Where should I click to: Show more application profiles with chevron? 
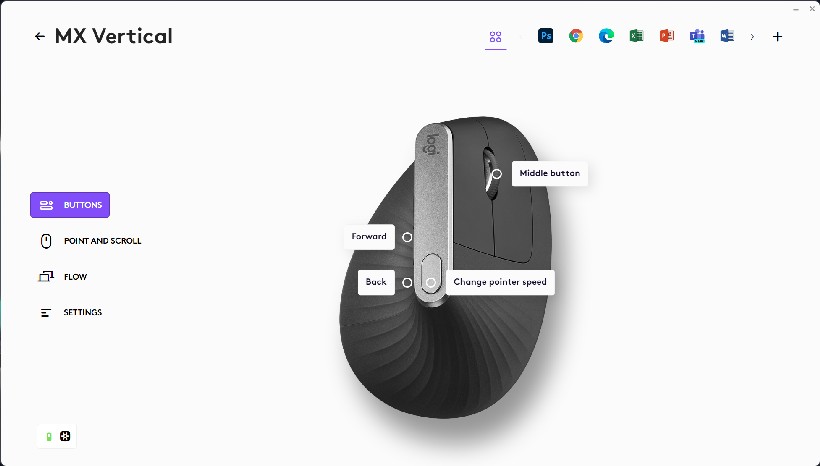tap(752, 37)
